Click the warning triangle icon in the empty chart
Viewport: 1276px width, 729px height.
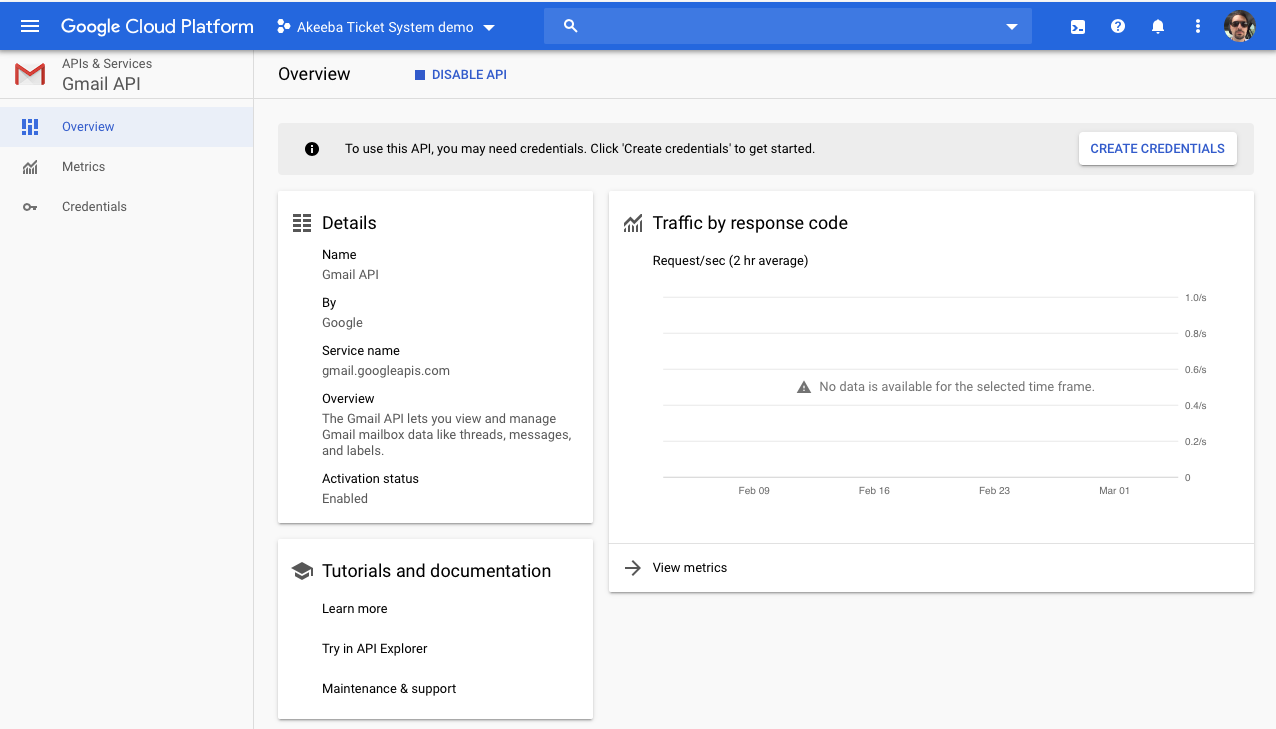click(804, 387)
